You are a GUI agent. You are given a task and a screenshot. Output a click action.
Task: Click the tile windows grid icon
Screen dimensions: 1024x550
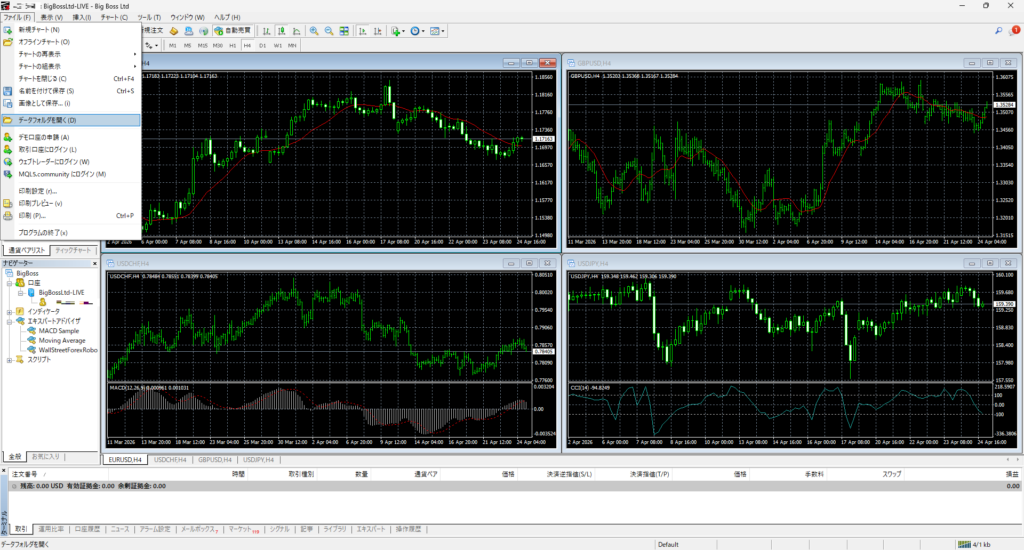pyautogui.click(x=345, y=31)
